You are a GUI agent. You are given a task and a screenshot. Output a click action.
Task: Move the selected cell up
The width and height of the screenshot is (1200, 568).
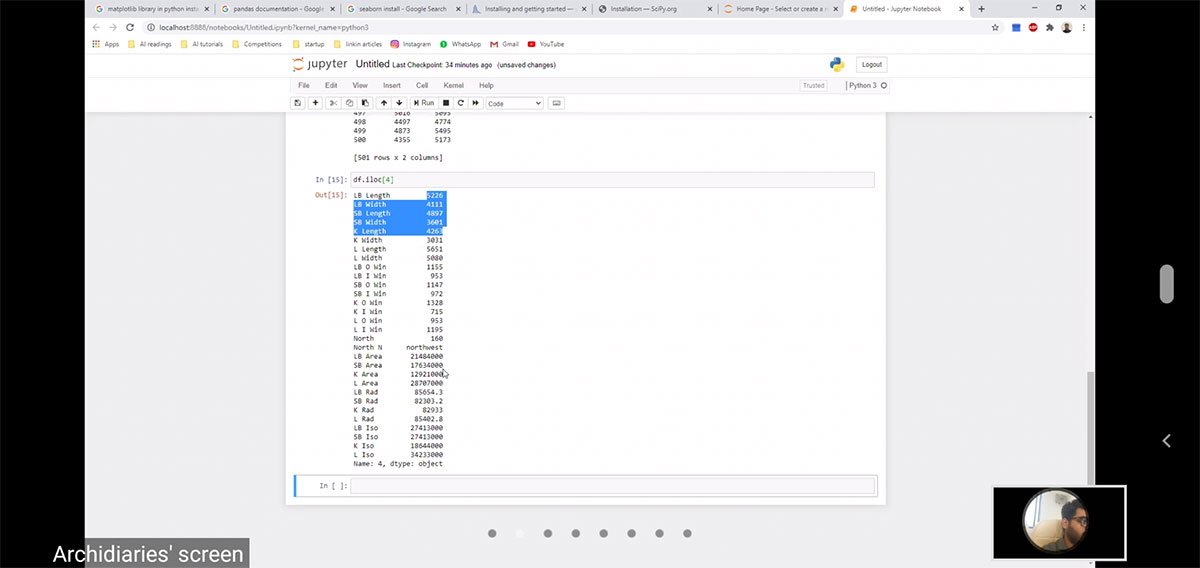point(384,103)
